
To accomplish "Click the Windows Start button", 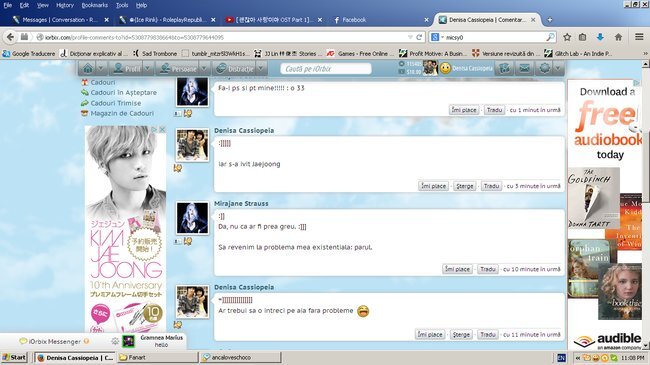I will [14, 357].
